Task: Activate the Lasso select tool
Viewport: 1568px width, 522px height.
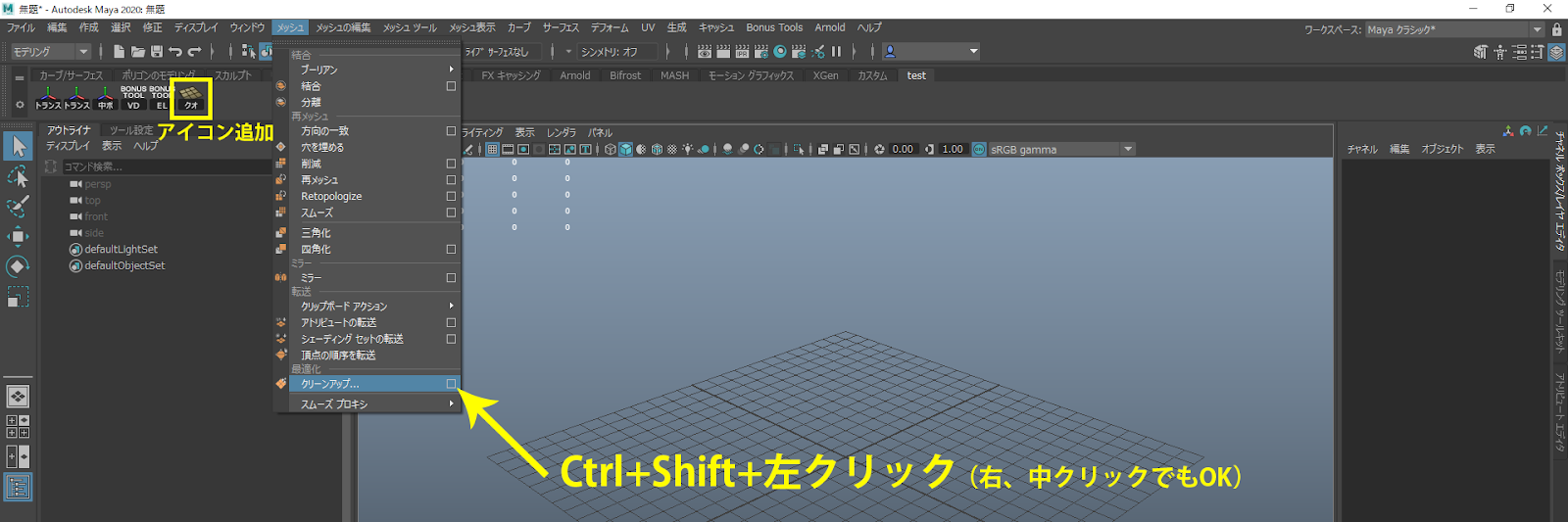Action: (x=18, y=177)
